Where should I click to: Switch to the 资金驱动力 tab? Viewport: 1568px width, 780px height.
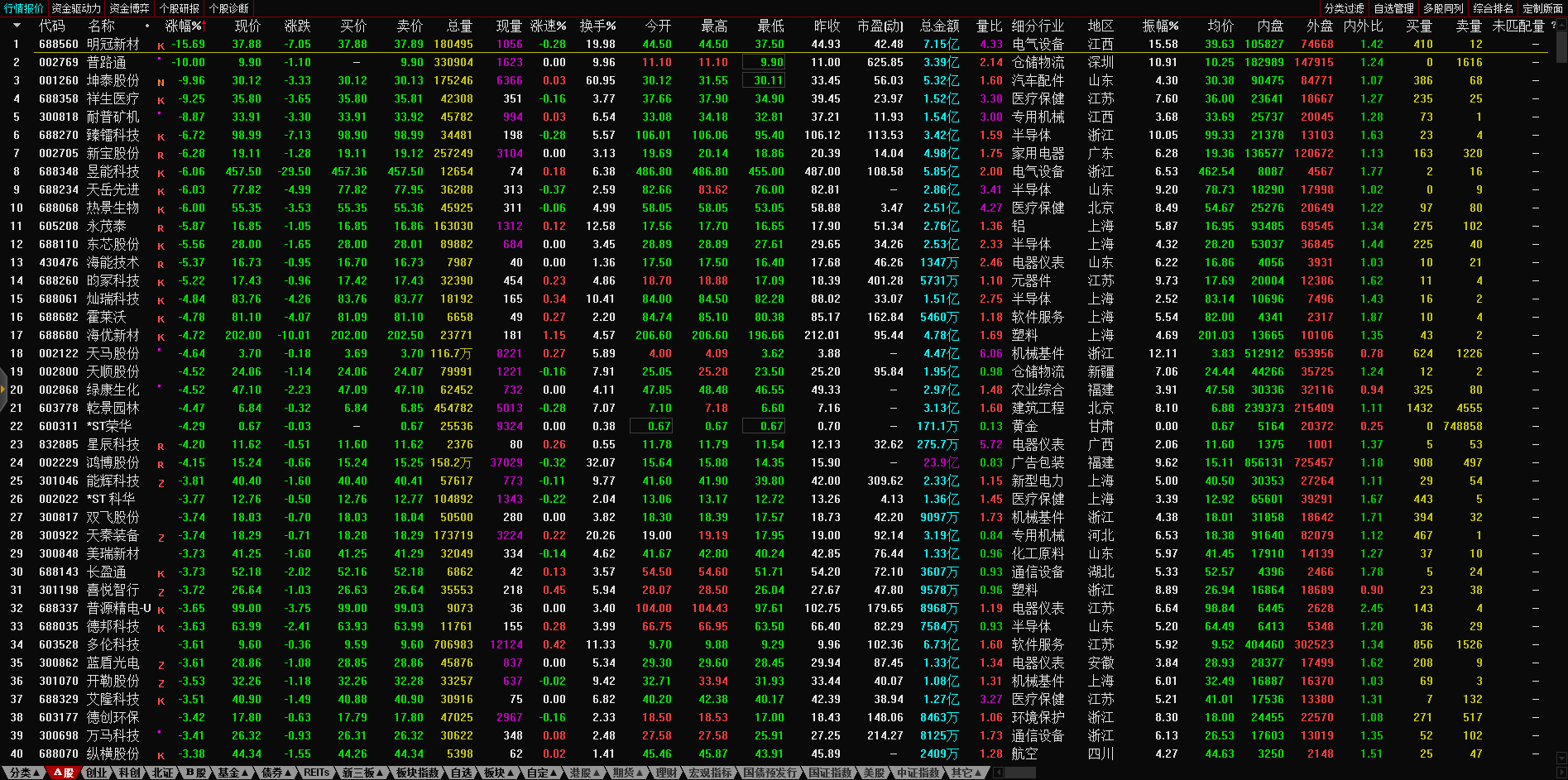pyautogui.click(x=76, y=8)
